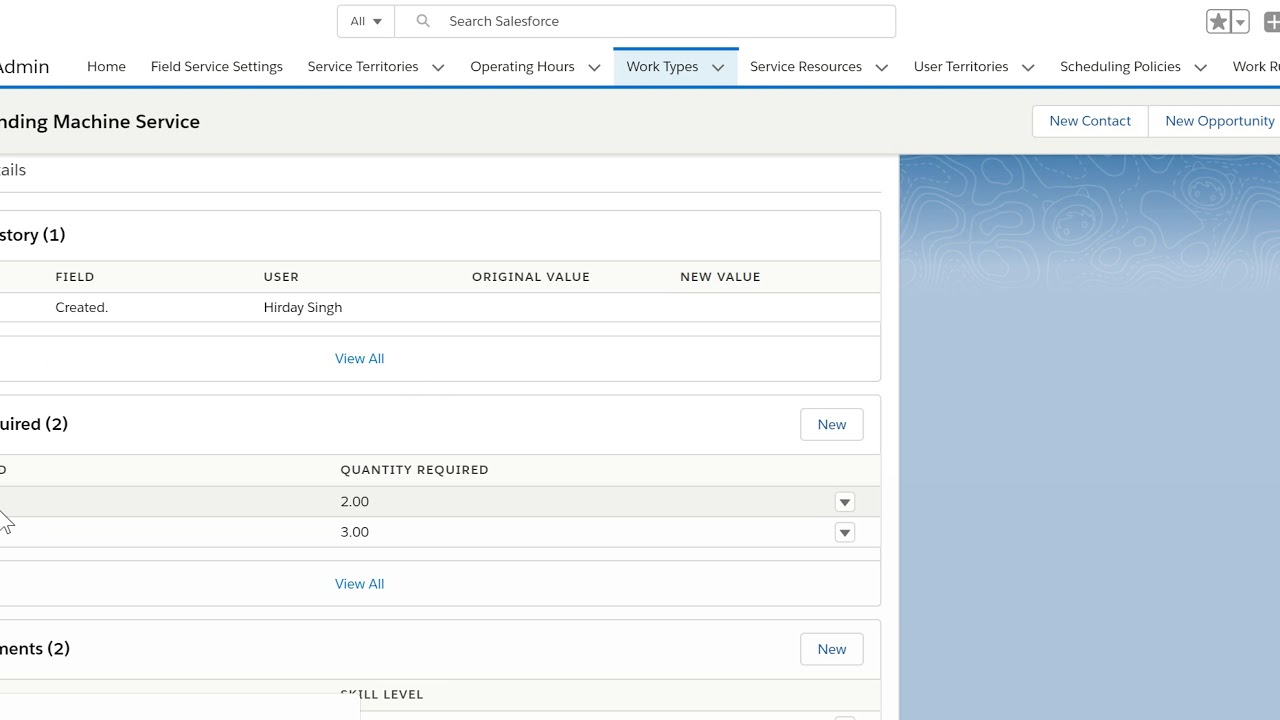Expand the User Territories tab chevron
The image size is (1280, 720).
pos(1028,67)
